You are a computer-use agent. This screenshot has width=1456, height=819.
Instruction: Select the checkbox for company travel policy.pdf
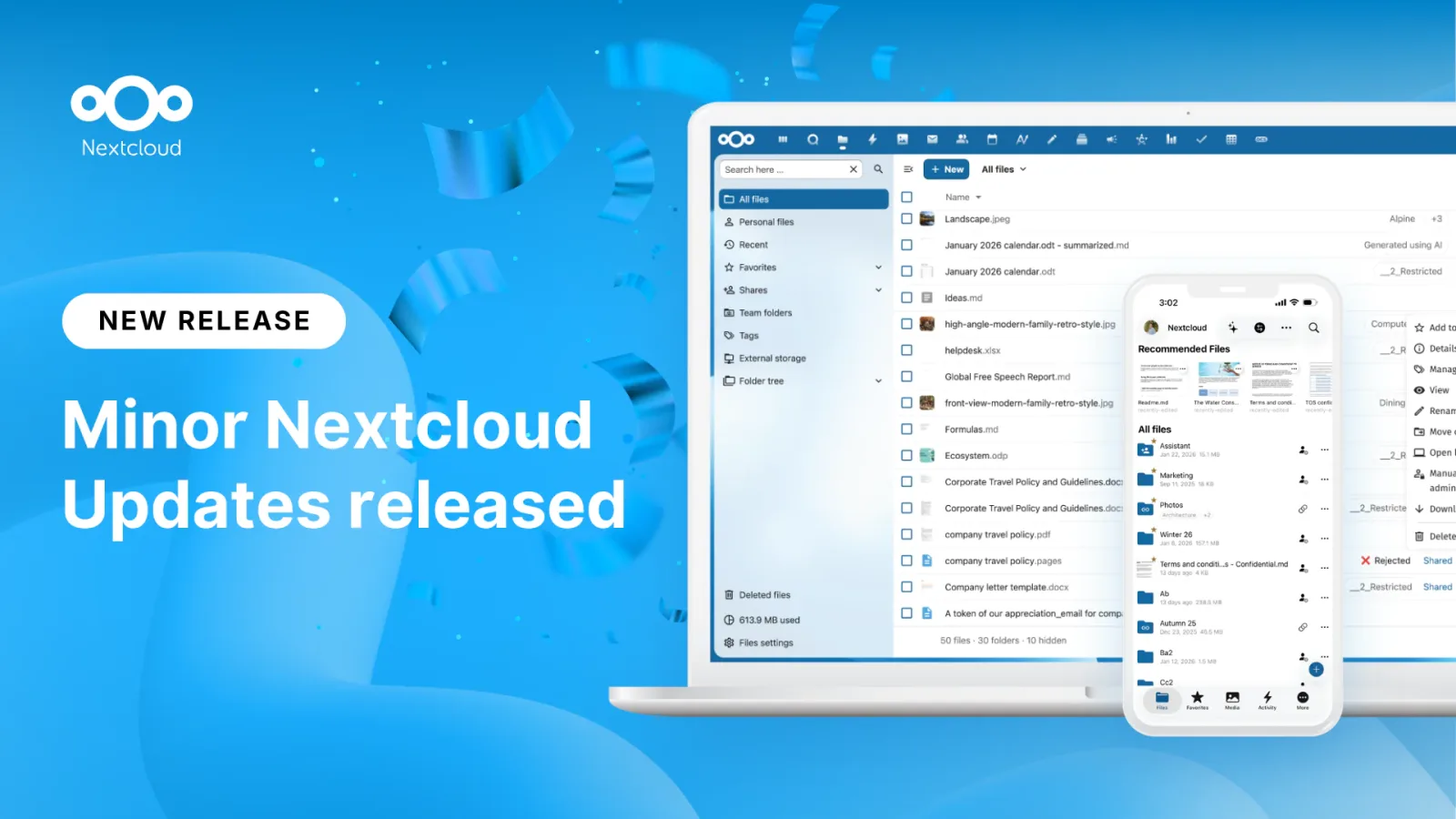point(906,534)
